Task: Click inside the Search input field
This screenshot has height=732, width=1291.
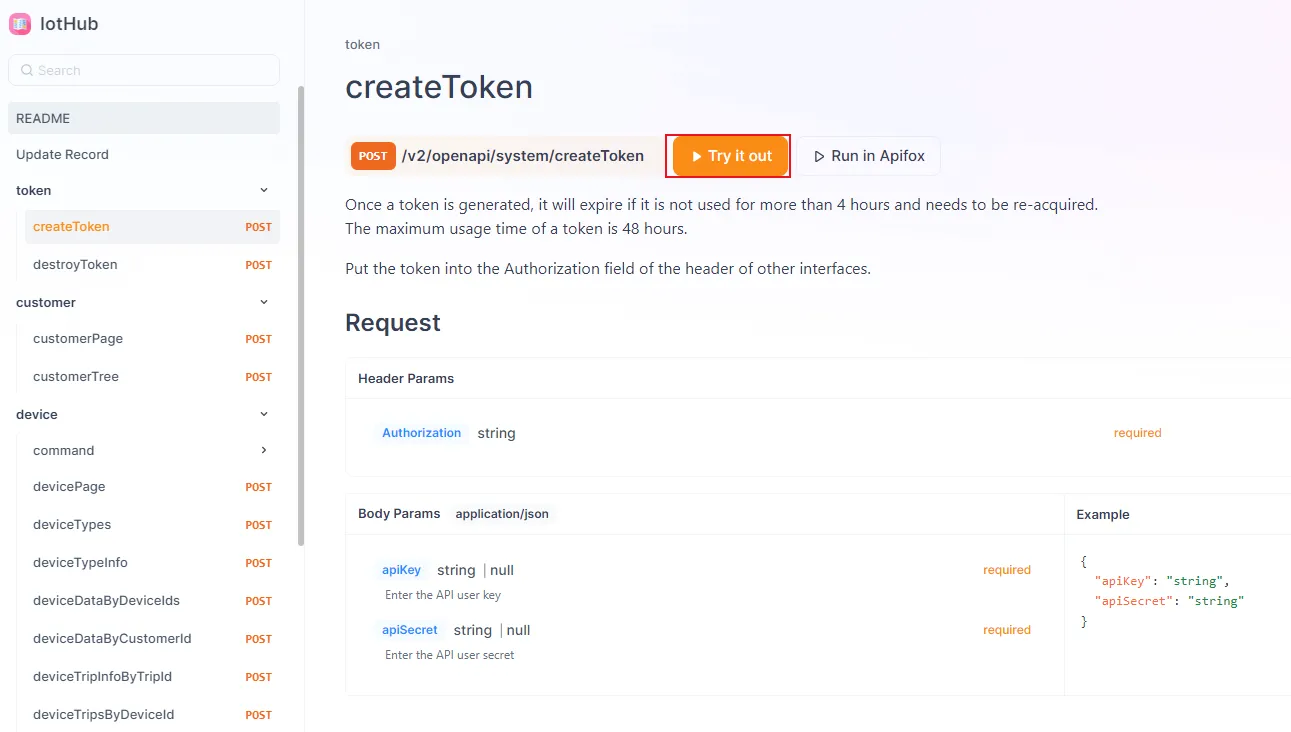Action: (x=143, y=70)
